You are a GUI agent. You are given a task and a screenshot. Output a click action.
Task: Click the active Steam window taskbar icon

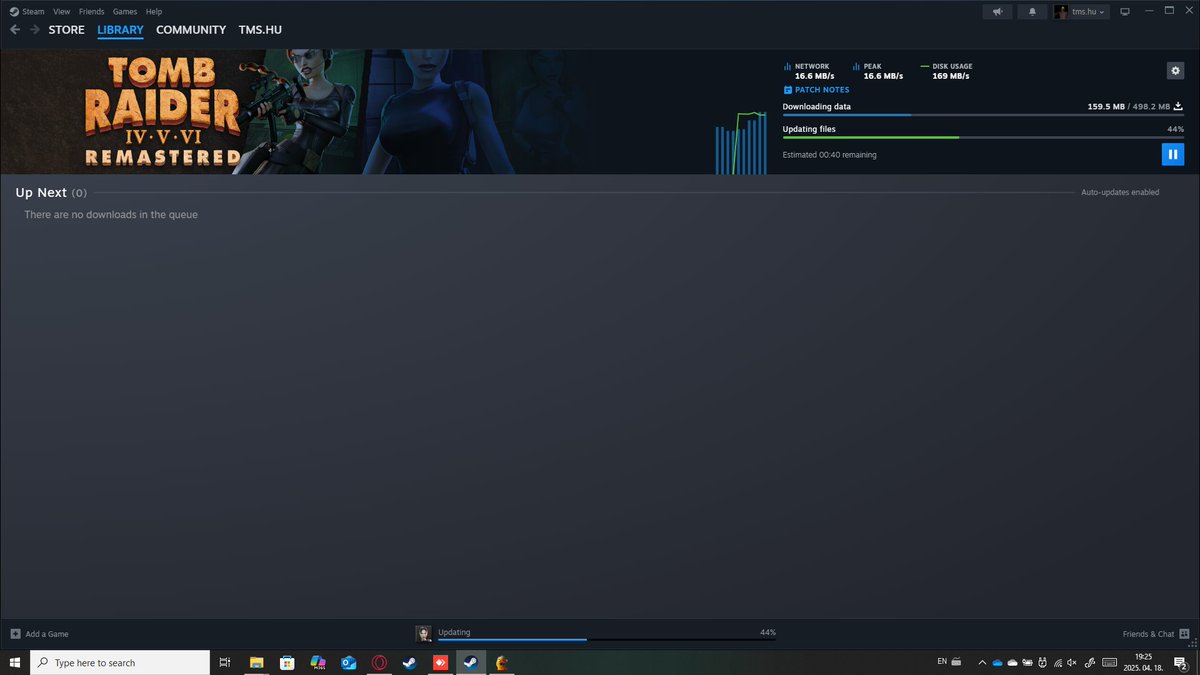[x=471, y=662]
